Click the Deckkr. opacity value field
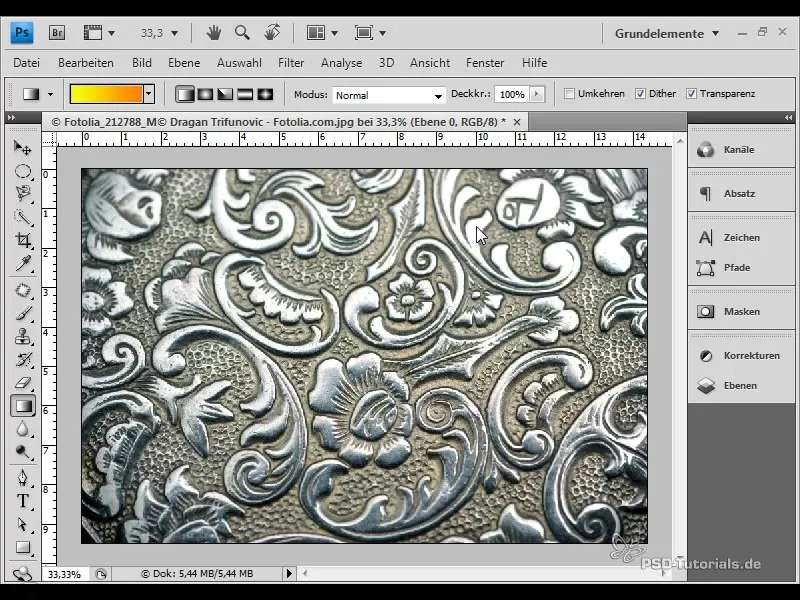The width and height of the screenshot is (800, 600). click(512, 94)
